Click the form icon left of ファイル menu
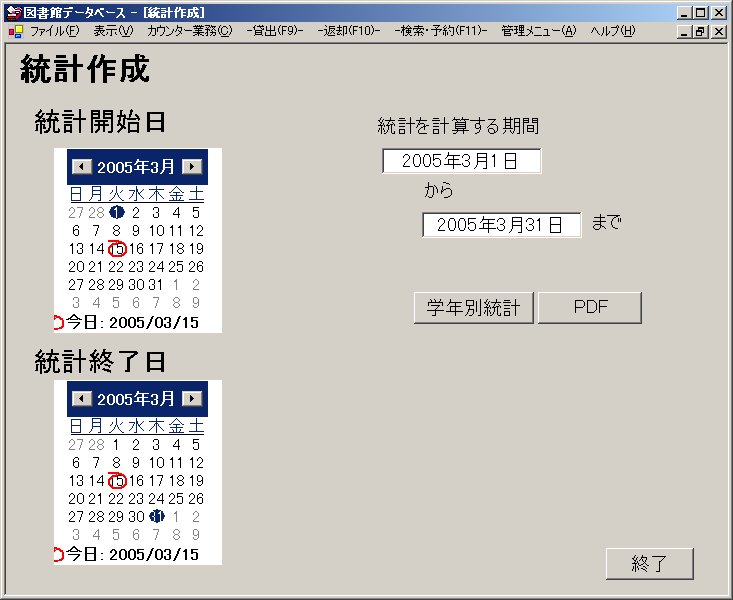The image size is (733, 600). 15,31
